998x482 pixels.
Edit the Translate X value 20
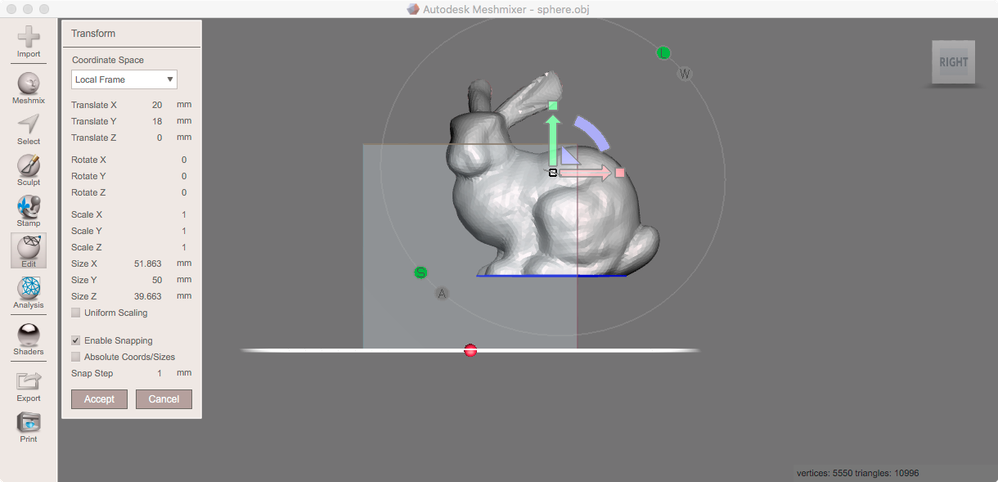(x=157, y=104)
